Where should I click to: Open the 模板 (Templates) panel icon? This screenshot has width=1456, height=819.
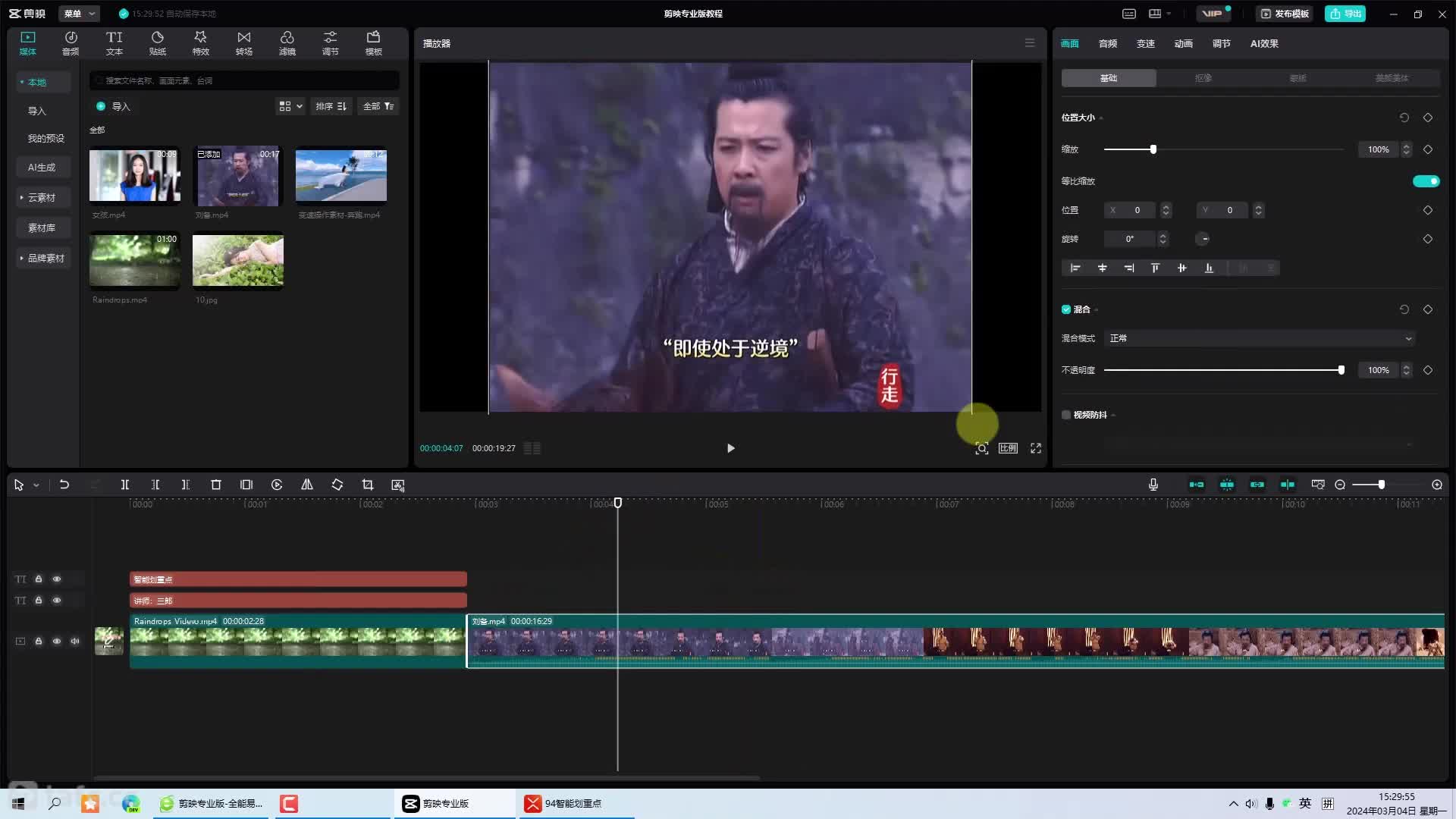point(373,43)
